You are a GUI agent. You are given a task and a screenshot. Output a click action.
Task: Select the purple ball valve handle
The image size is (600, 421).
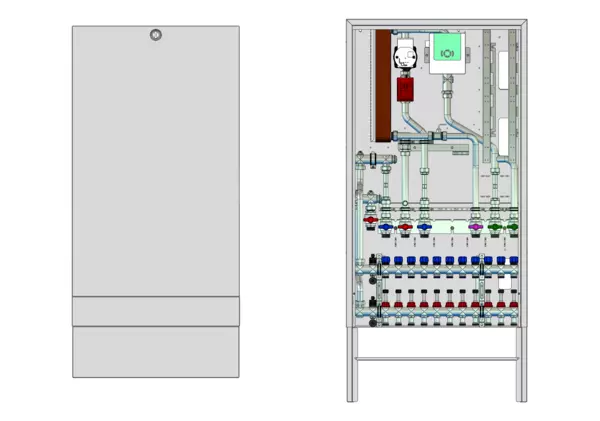coord(475,227)
